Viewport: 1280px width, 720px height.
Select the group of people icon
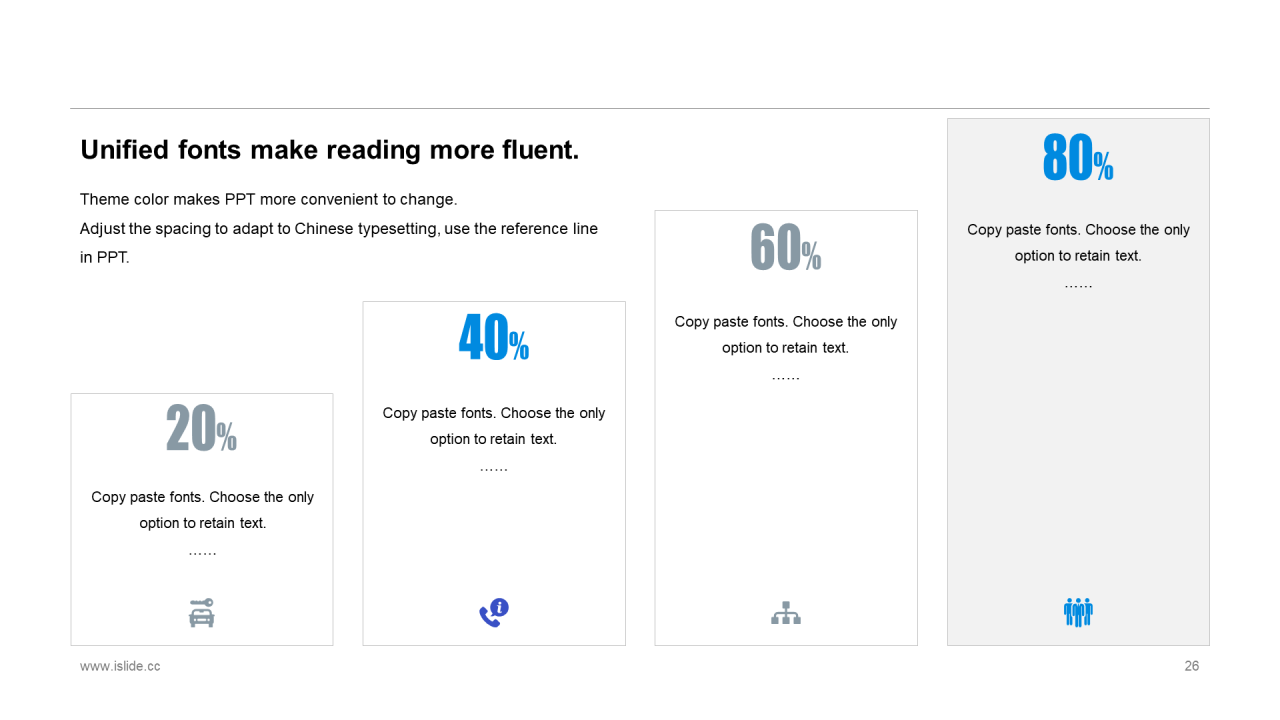(1078, 612)
